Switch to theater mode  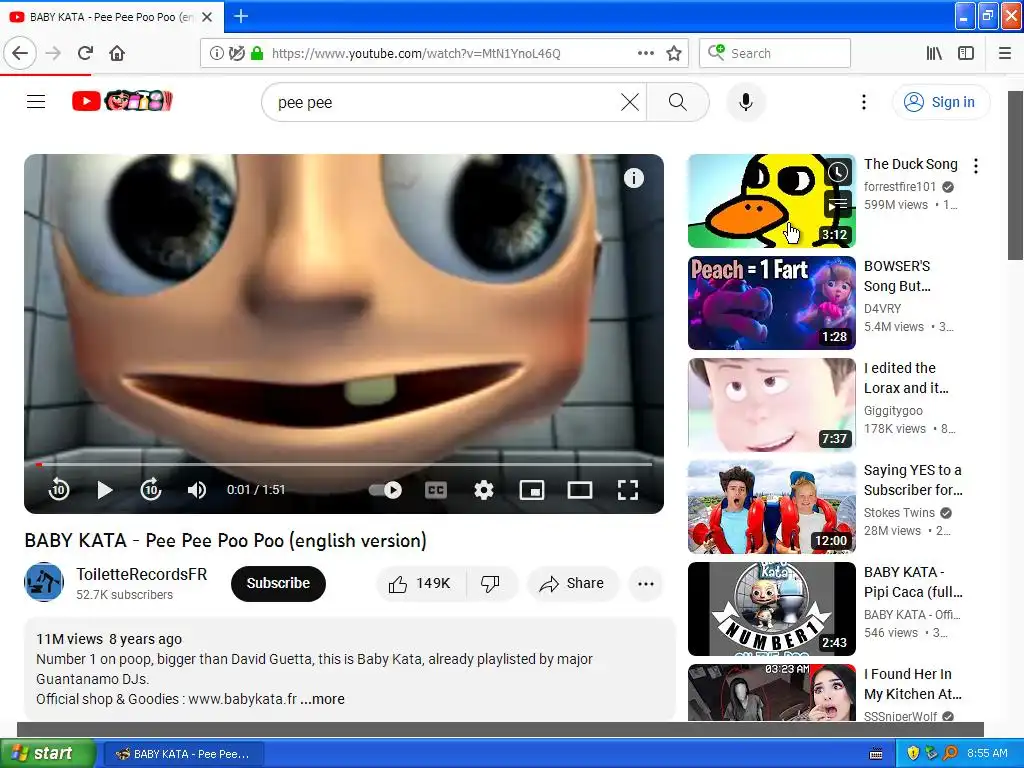coord(580,490)
